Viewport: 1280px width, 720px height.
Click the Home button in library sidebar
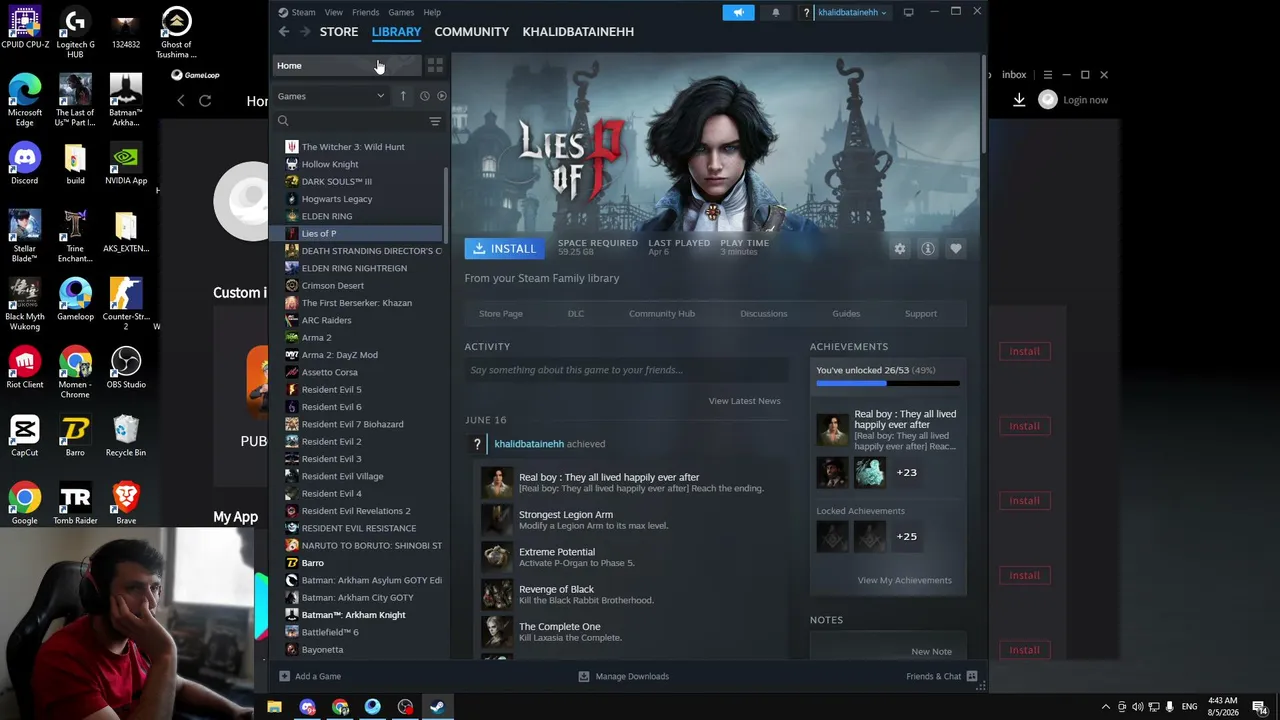click(347, 65)
